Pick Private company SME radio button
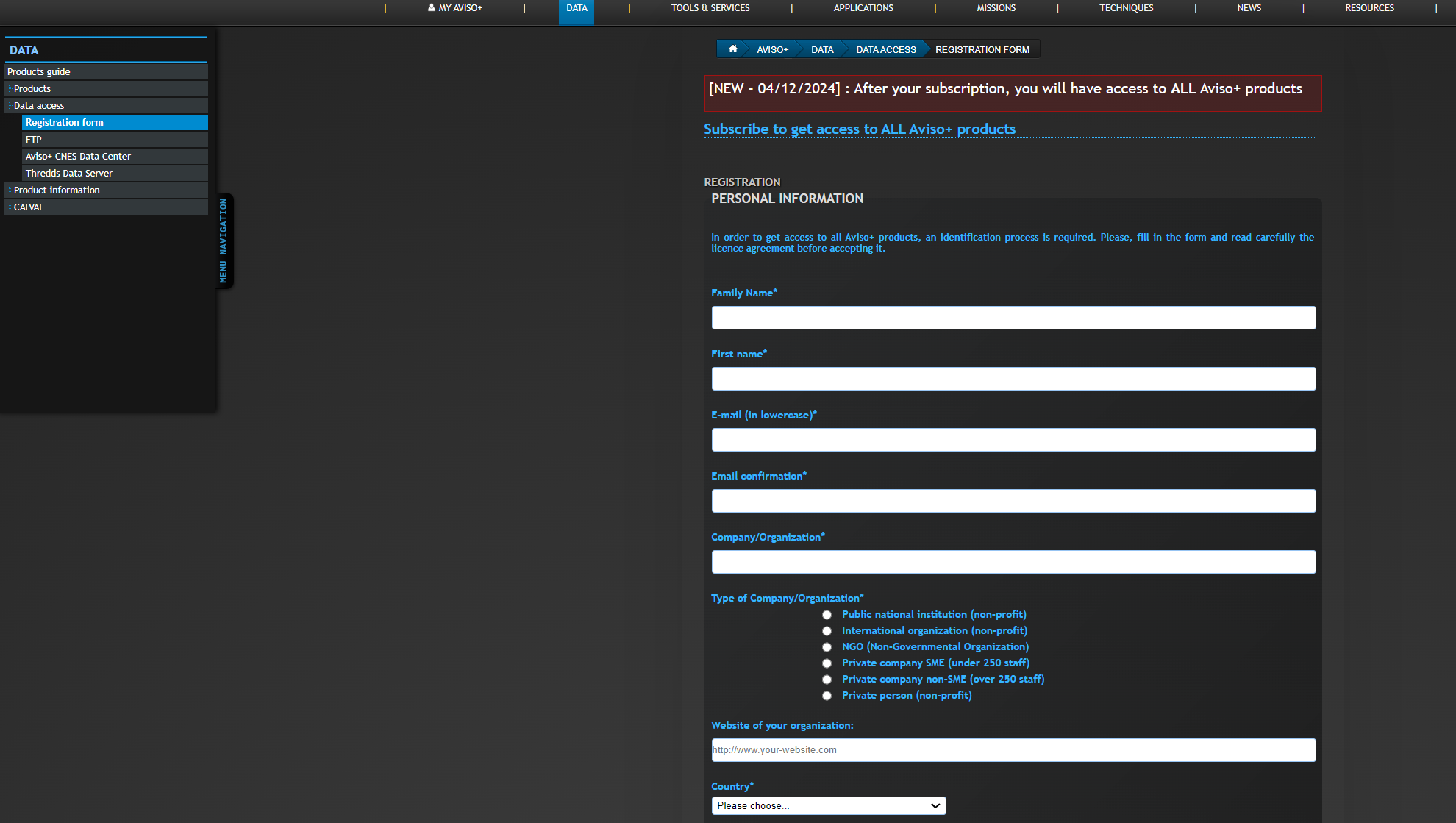1456x823 pixels. coord(827,663)
